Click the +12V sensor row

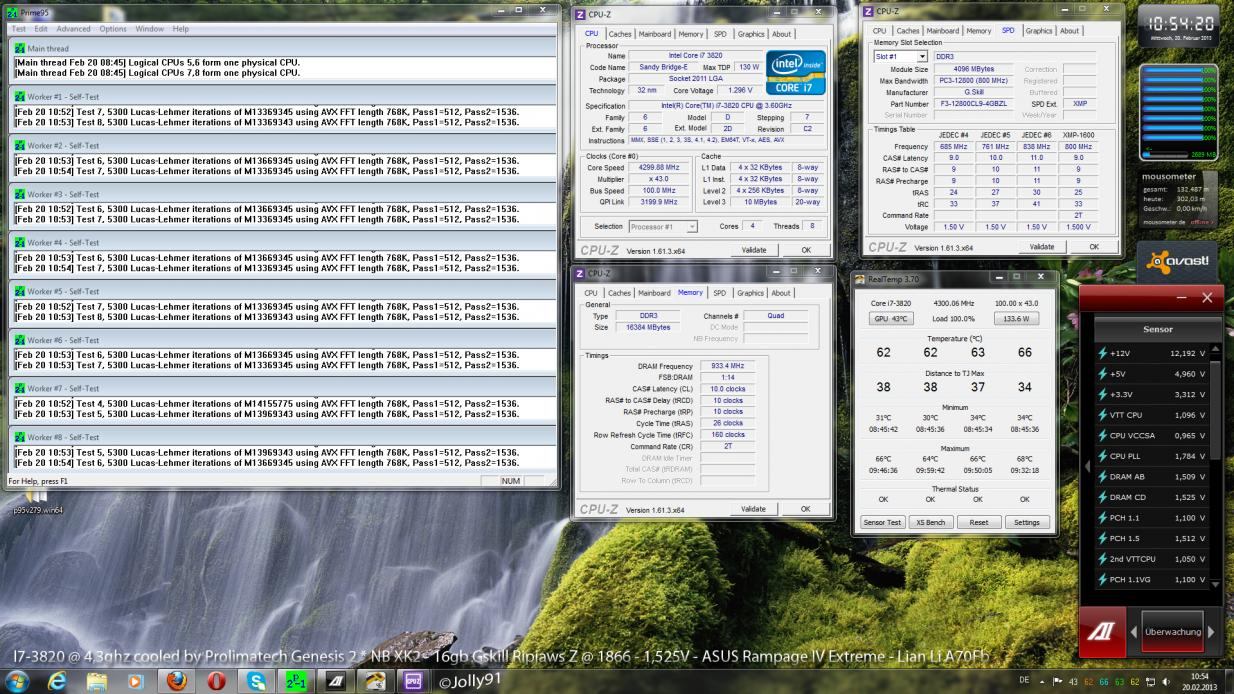[1152, 353]
